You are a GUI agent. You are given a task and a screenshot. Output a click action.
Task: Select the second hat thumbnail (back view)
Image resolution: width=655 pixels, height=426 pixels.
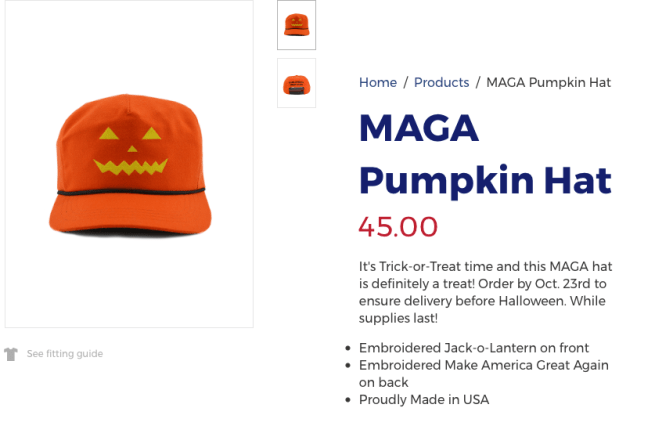click(x=296, y=83)
